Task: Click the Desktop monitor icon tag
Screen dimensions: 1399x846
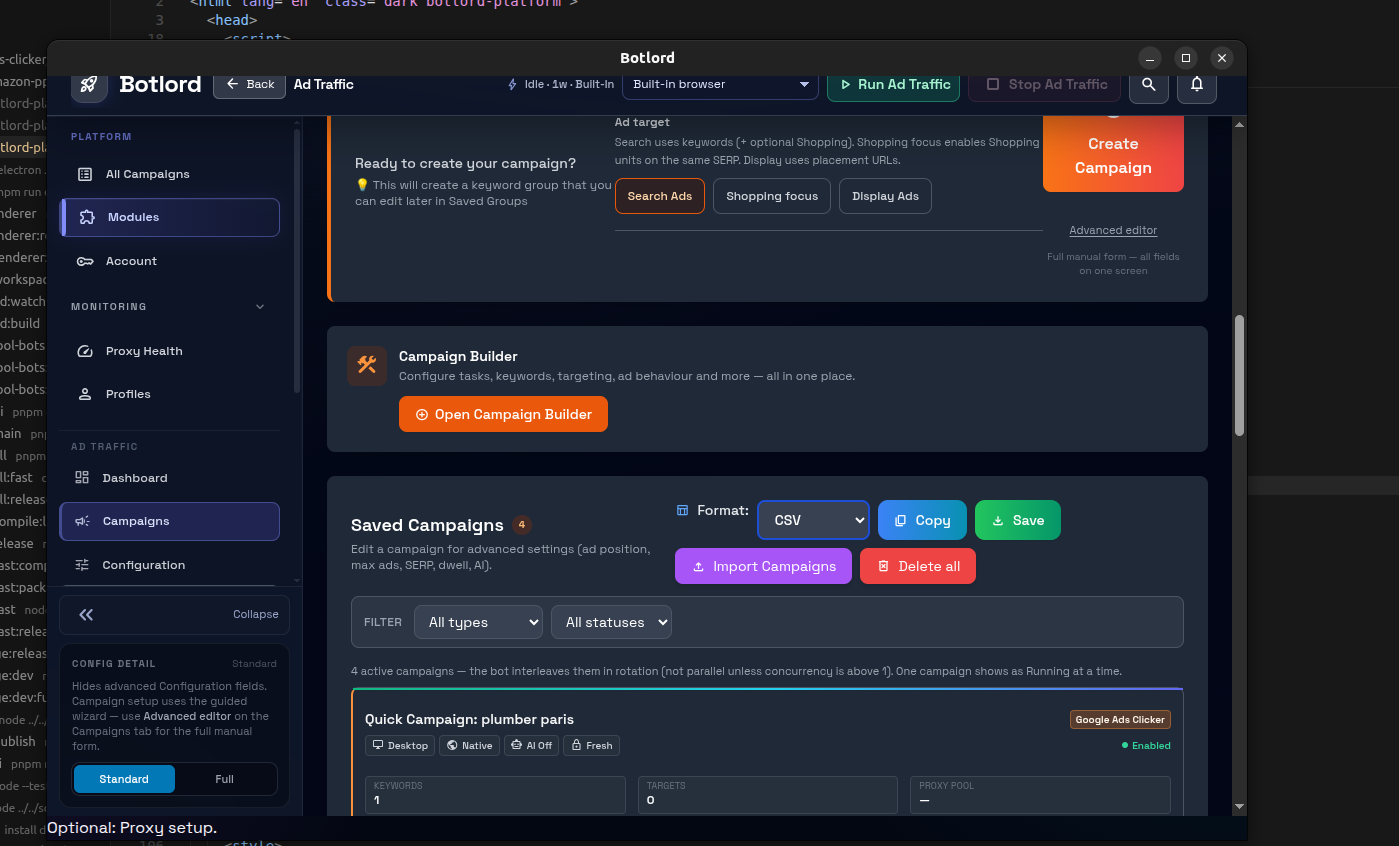Action: [x=400, y=745]
